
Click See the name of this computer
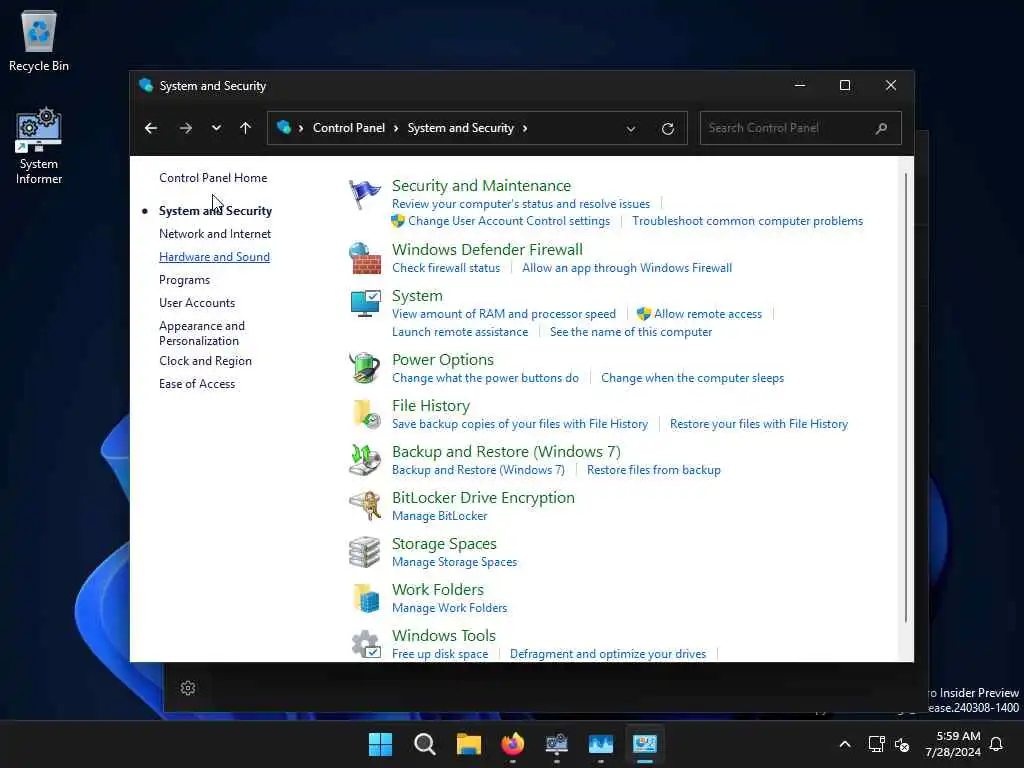click(631, 332)
